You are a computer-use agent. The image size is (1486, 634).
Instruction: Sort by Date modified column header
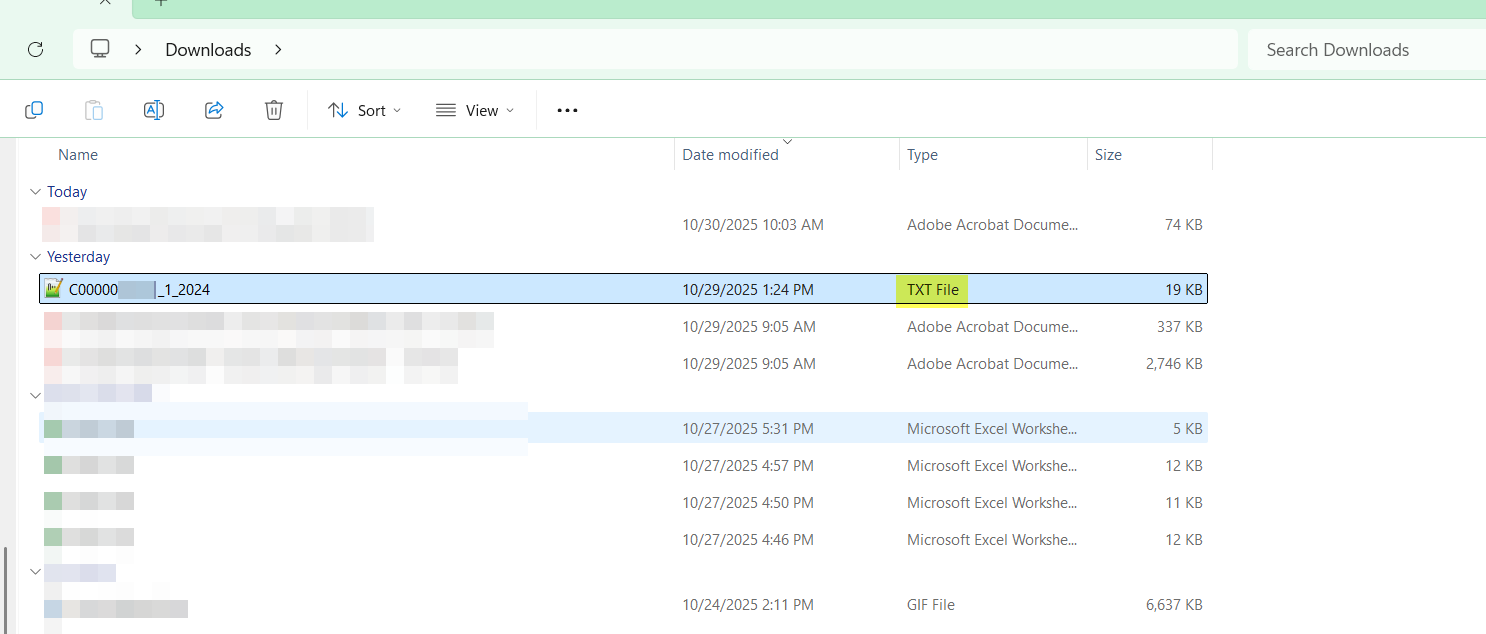click(730, 155)
